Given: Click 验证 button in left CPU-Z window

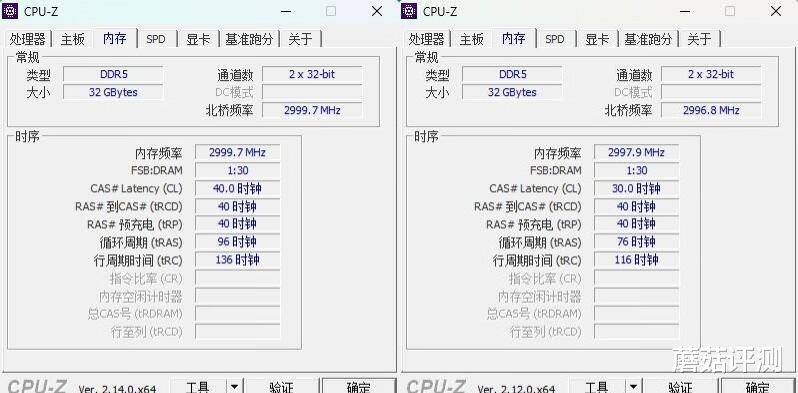Looking at the screenshot, I should point(281,386).
